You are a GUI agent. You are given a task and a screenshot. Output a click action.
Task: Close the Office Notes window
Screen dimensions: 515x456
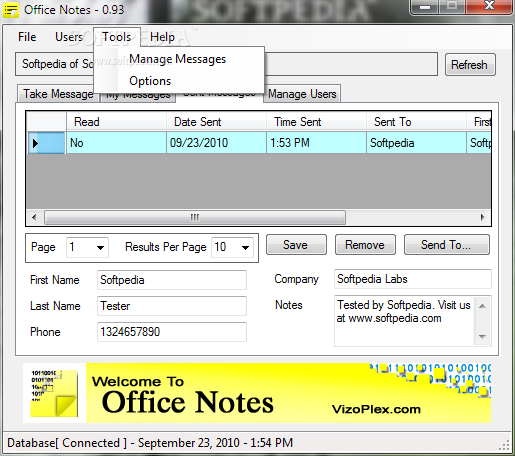[489, 6]
